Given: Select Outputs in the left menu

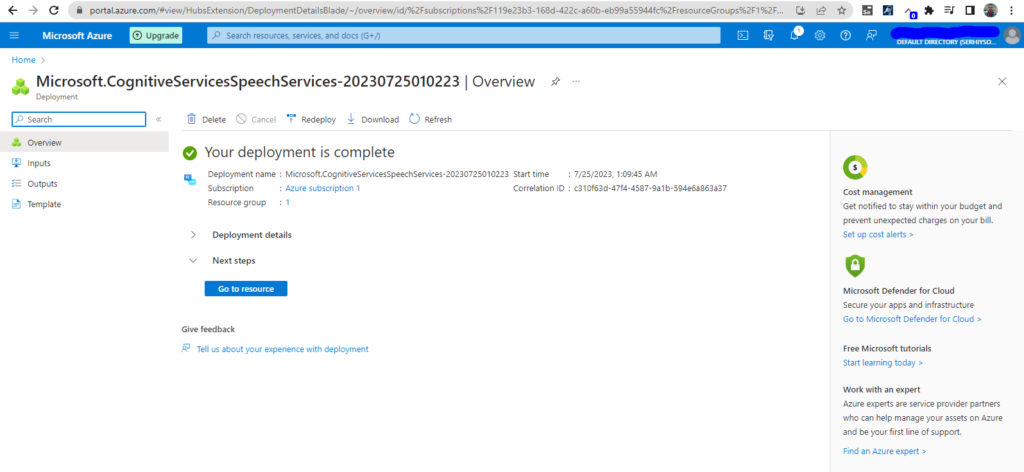Looking at the screenshot, I should pos(84,183).
